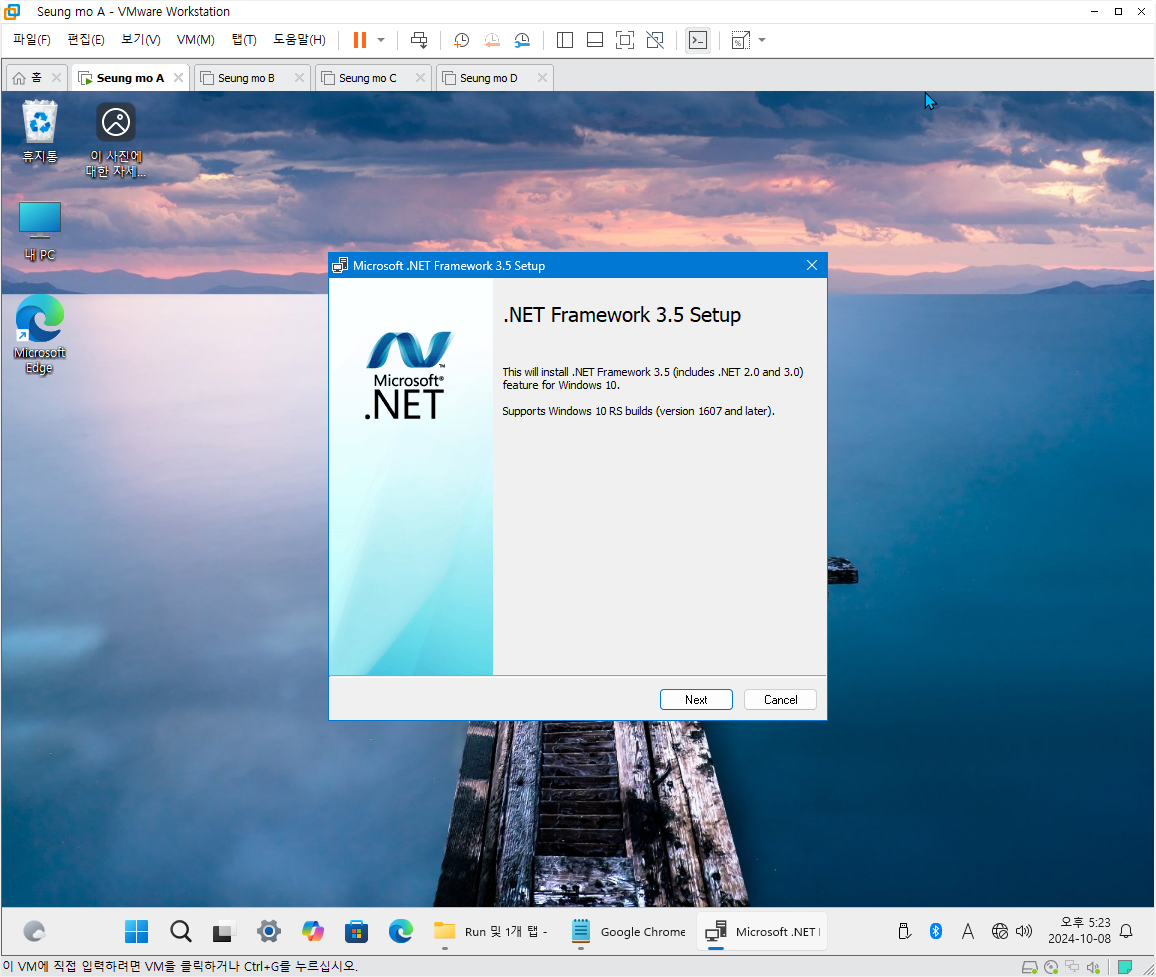Click the USB safely remove tray icon
The height and width of the screenshot is (977, 1156).
(904, 931)
